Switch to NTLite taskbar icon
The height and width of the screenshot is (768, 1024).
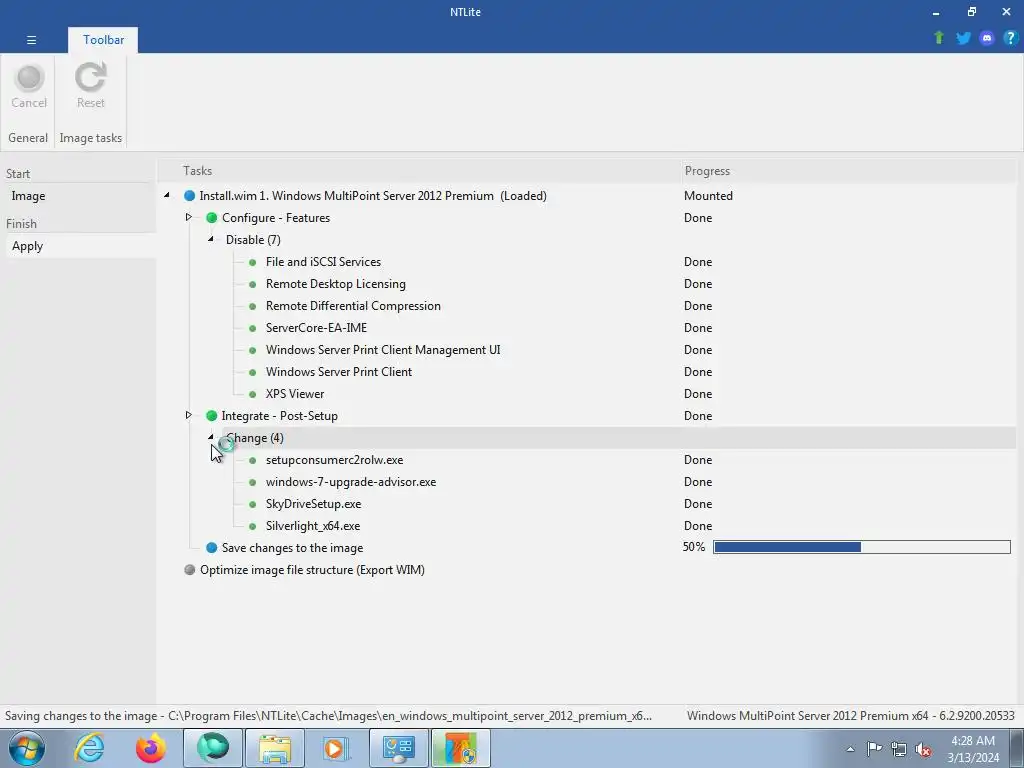tap(460, 748)
